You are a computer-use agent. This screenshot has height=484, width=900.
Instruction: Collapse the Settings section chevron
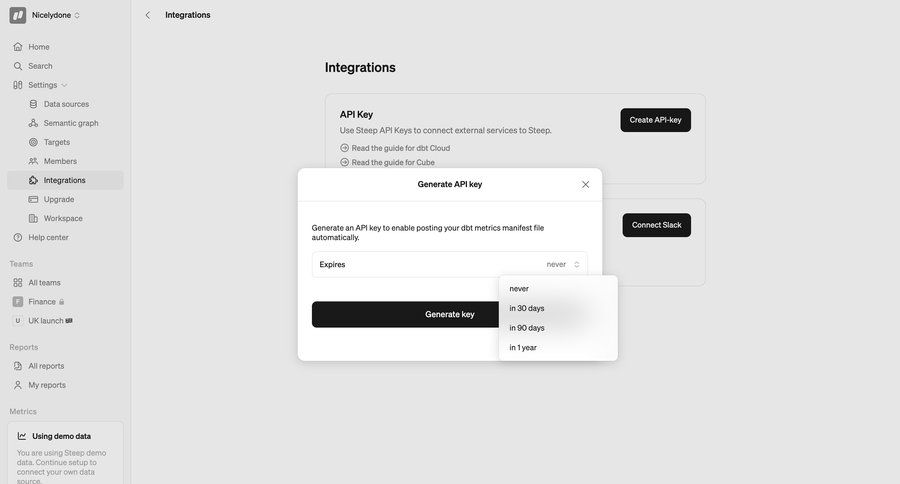(65, 85)
